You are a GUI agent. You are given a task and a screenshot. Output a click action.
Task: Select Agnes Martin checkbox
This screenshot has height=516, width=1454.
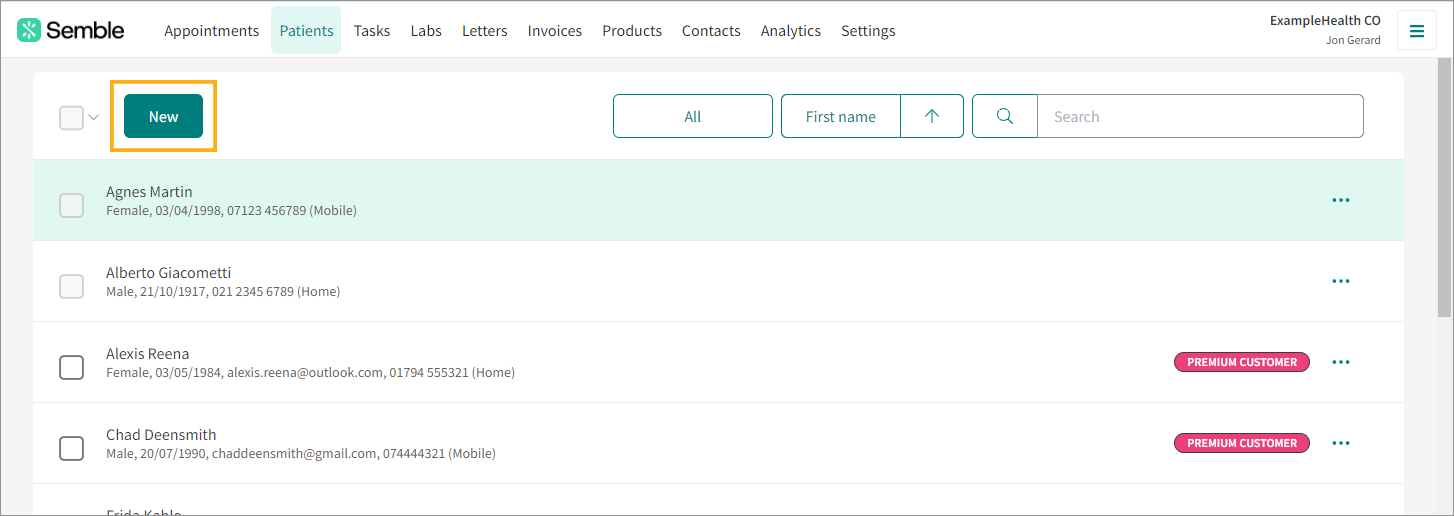(71, 205)
